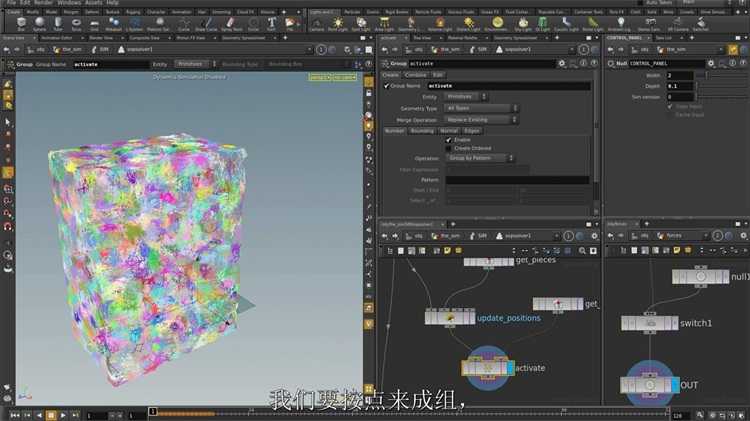Adjust the Width slider in CONTROL_PANEL
This screenshot has height=421, width=750.
723,76
